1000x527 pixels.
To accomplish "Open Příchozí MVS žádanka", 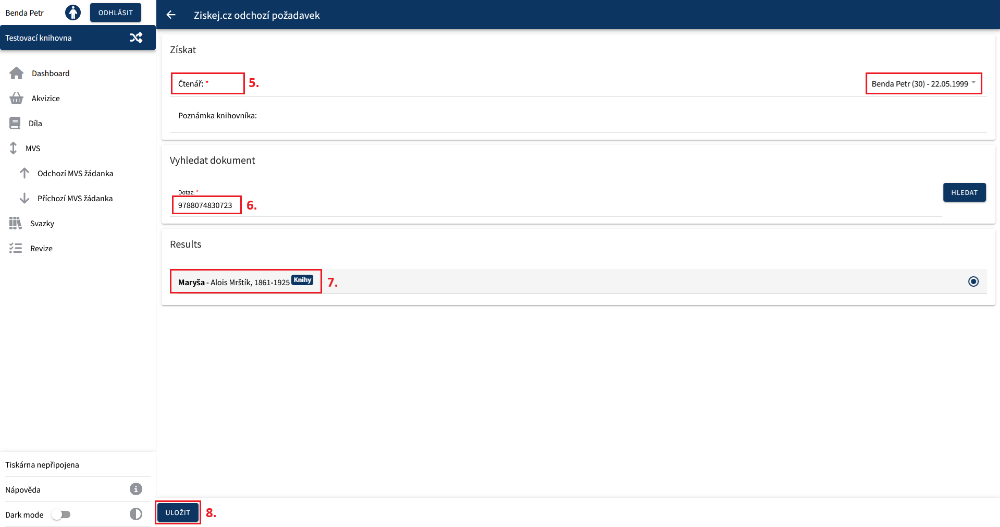I will [74, 198].
